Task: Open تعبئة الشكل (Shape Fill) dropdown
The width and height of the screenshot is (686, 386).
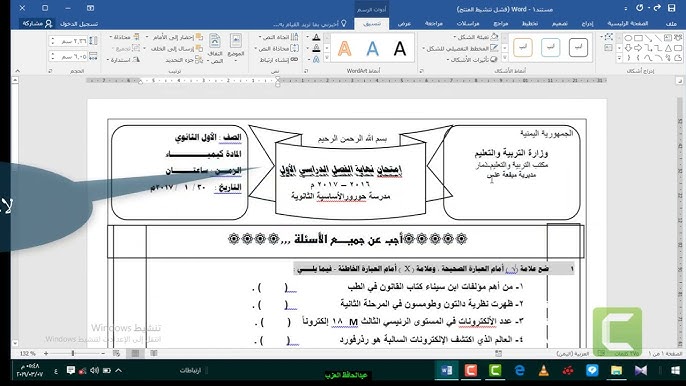Action: coord(476,37)
